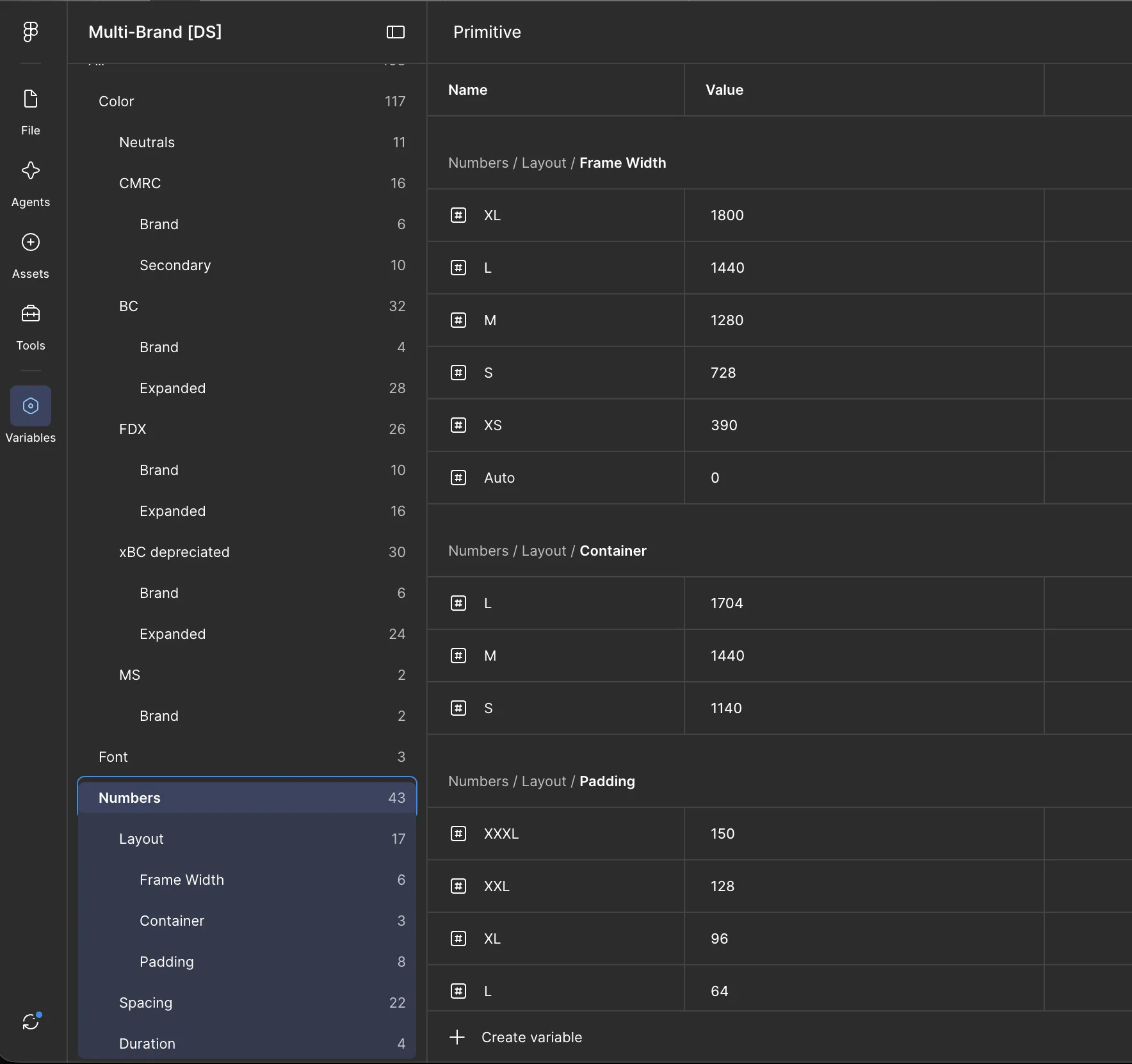Viewport: 1132px width, 1064px height.
Task: Click number icon of Frame Width XL
Action: pos(458,215)
